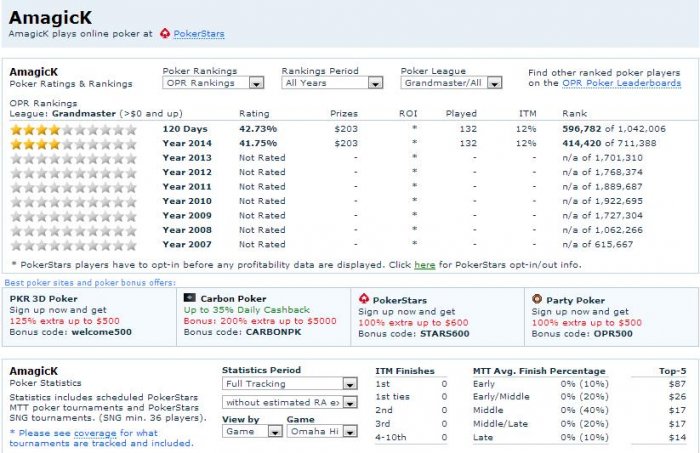Click the PokerStars spade icon in the bonus offers
Screen dimensions: 700x453
pos(364,299)
